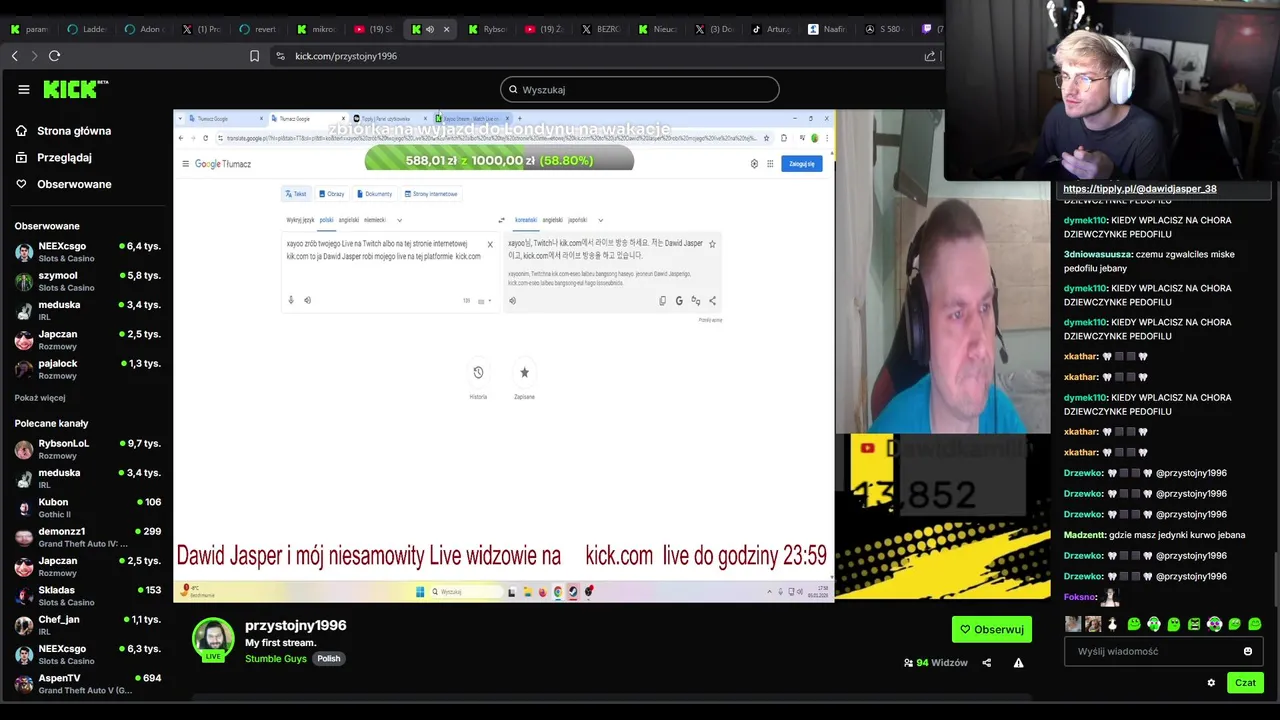Go back in the browser
1280x720 pixels.
pos(14,56)
